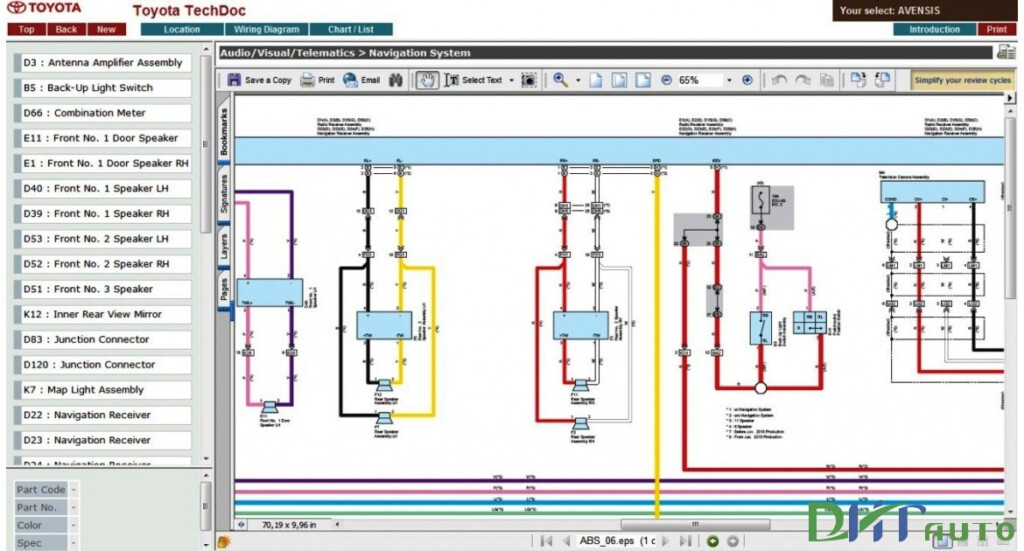Click the first document-compare icon

pos(858,80)
